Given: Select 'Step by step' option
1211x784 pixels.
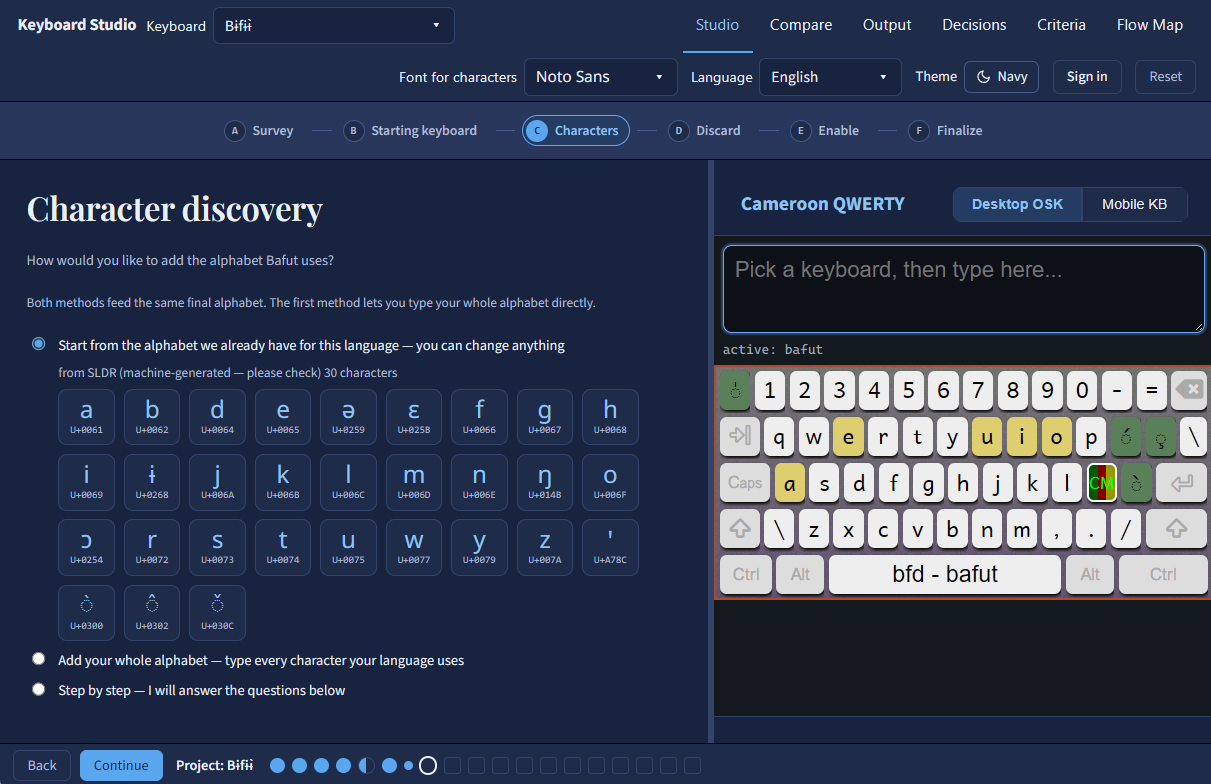Looking at the screenshot, I should coord(39,689).
